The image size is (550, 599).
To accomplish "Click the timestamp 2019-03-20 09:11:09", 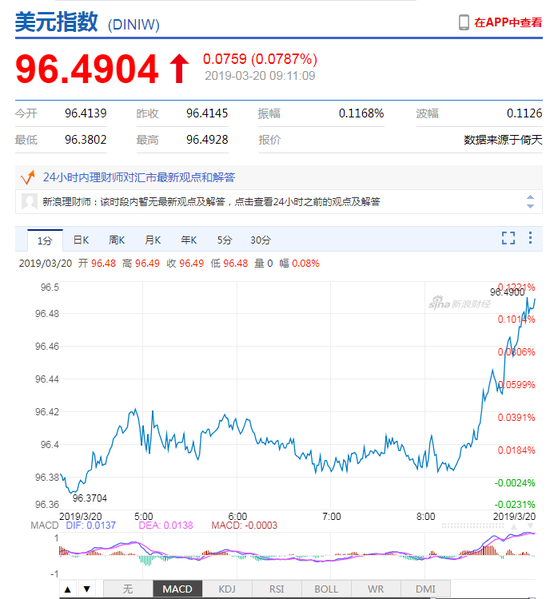I will 260,76.
